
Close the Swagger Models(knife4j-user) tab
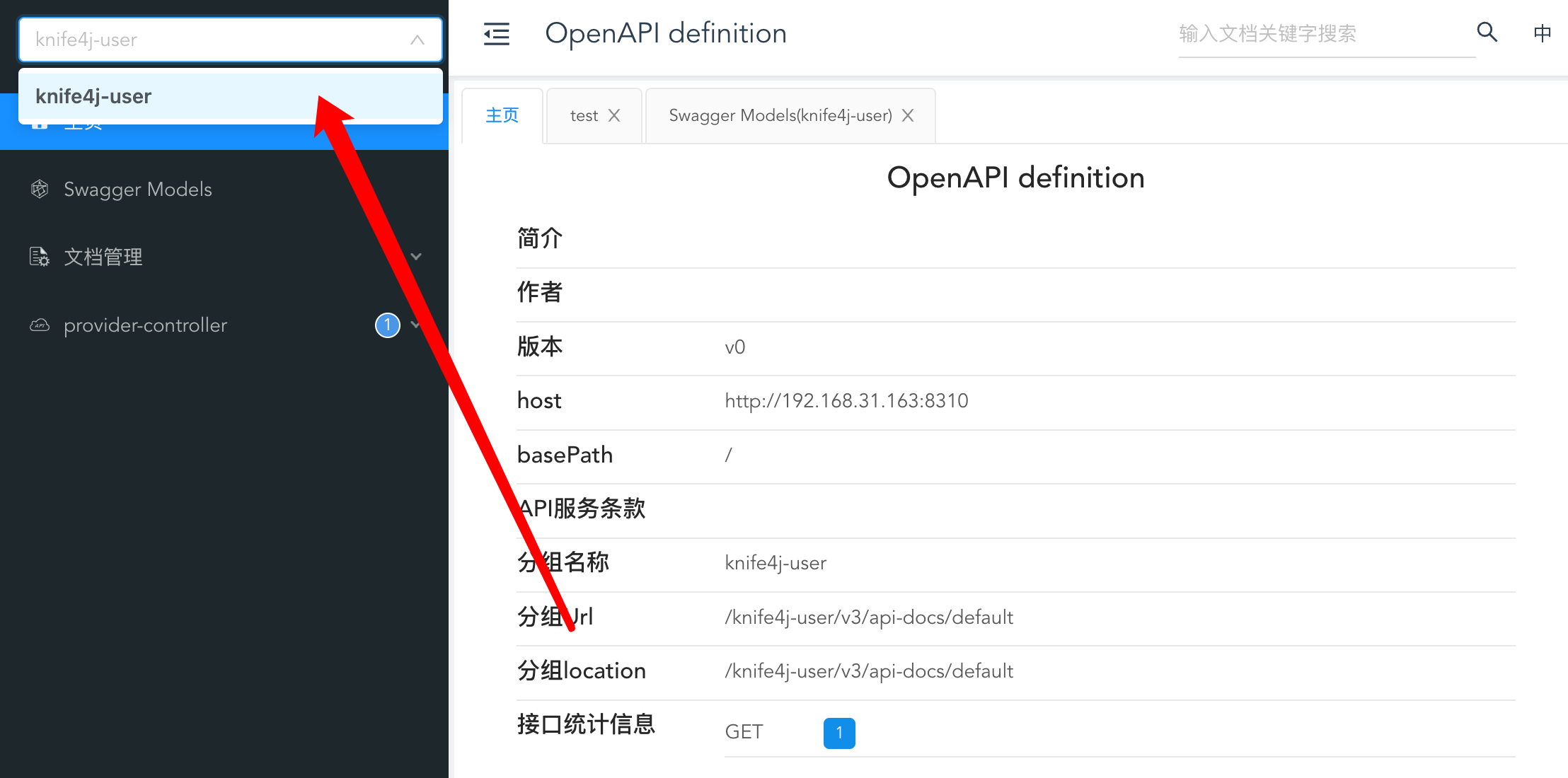point(908,115)
